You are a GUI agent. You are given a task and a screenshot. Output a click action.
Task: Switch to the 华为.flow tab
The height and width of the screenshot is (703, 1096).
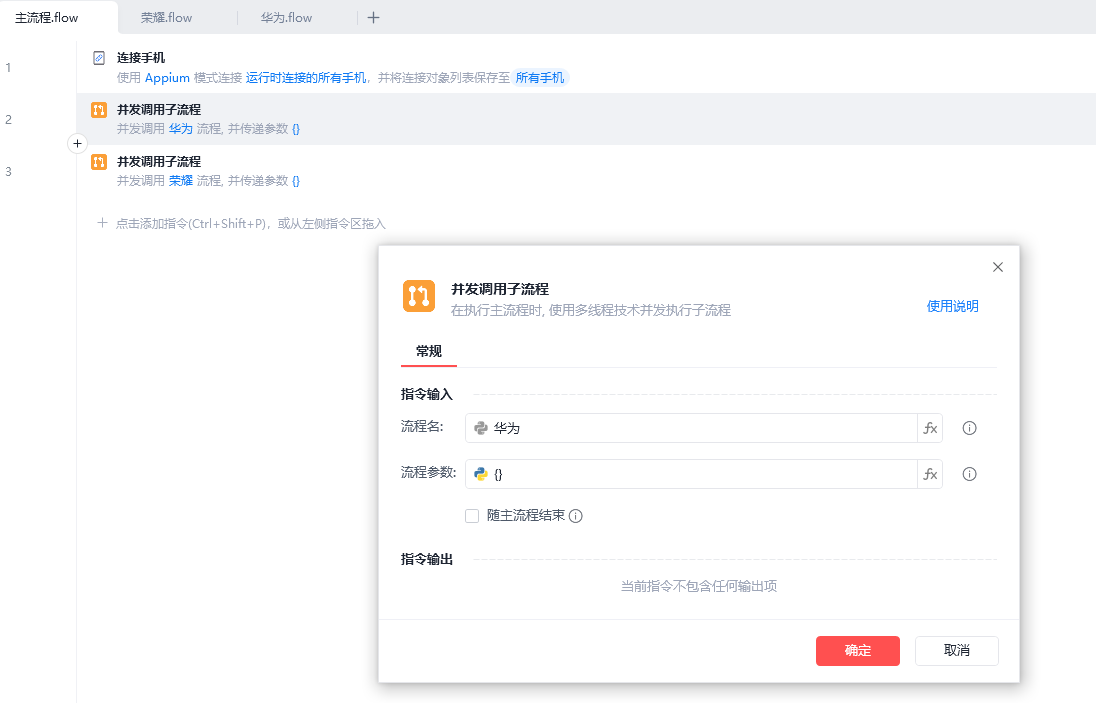point(286,18)
